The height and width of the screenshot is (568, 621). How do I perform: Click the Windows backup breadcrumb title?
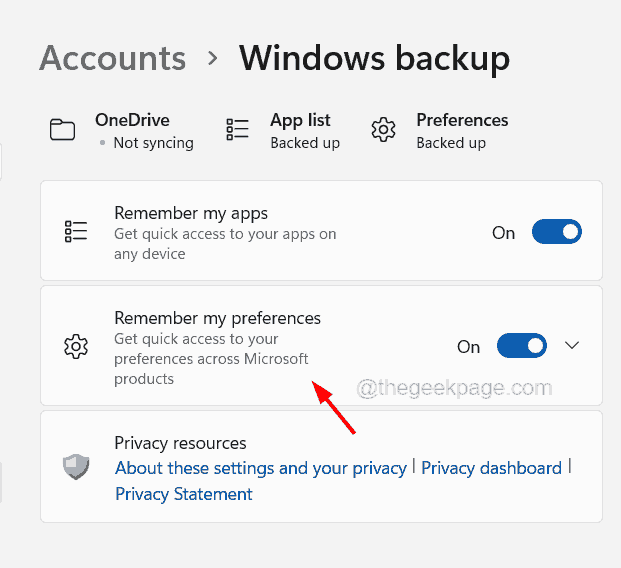pos(374,58)
